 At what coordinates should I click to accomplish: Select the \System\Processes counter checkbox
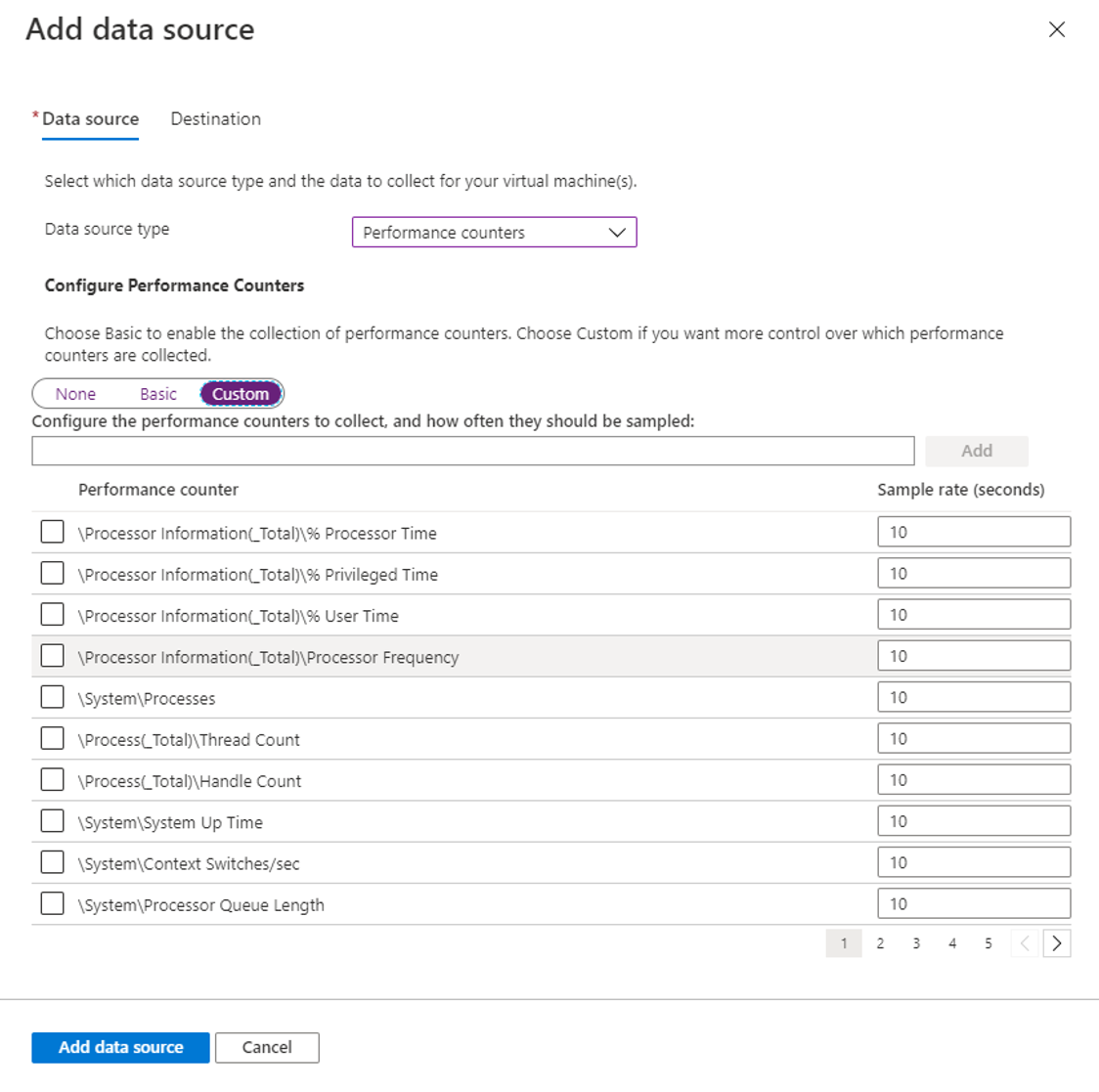click(x=53, y=697)
